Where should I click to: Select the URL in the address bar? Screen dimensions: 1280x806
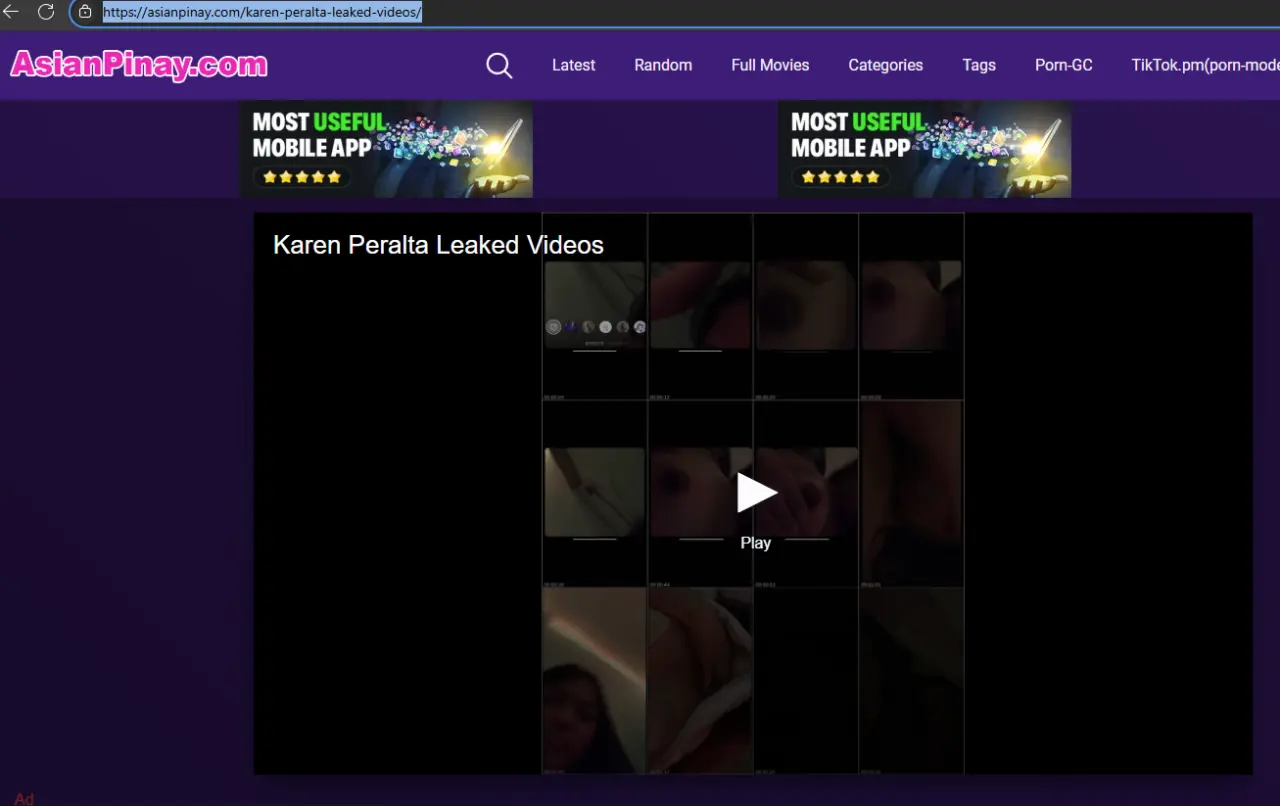(x=262, y=12)
